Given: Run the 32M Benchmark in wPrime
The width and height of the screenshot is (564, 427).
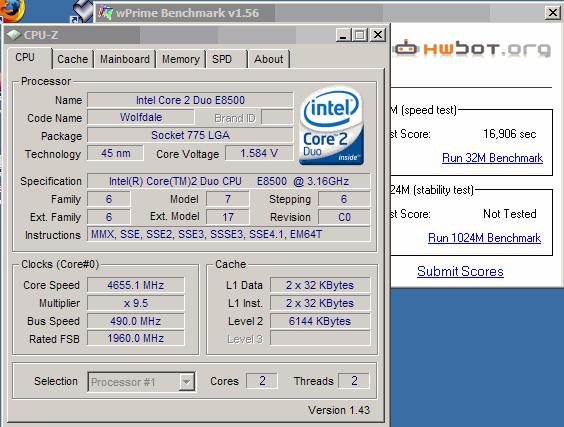Looking at the screenshot, I should point(492,158).
